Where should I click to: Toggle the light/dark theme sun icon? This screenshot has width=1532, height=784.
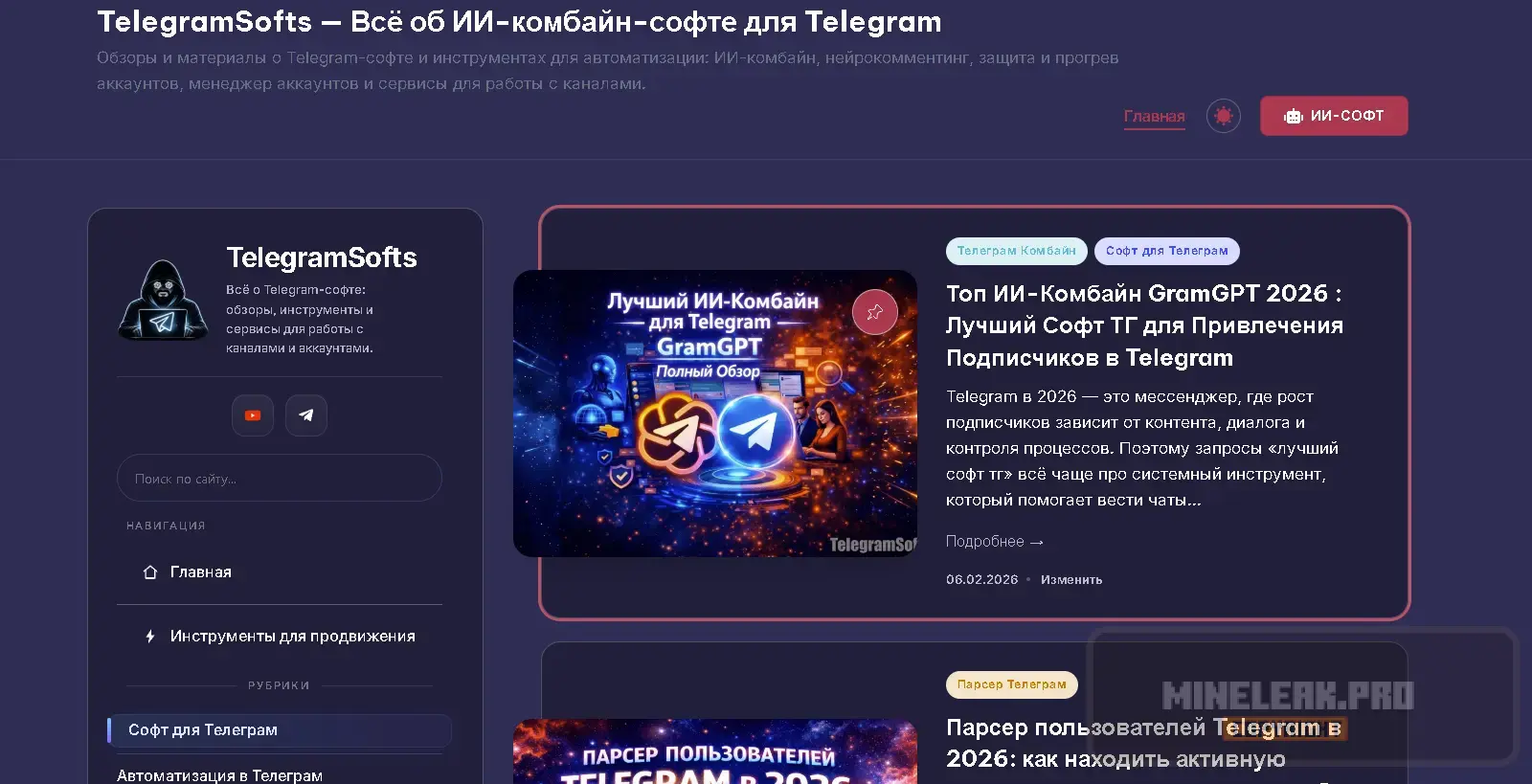pyautogui.click(x=1223, y=116)
